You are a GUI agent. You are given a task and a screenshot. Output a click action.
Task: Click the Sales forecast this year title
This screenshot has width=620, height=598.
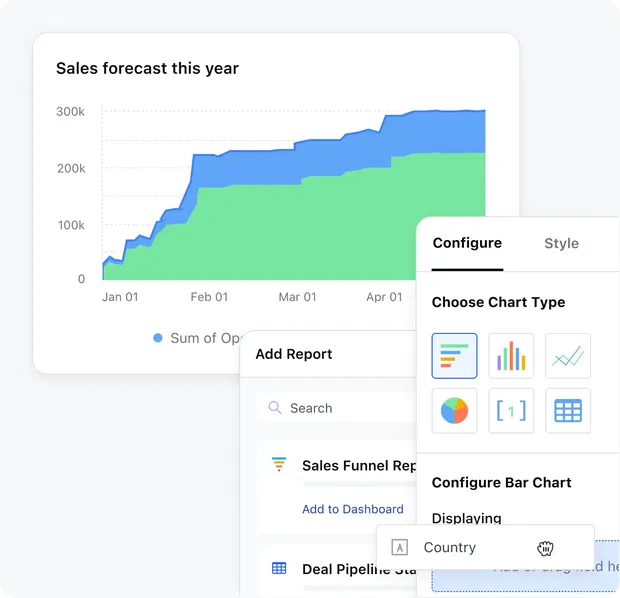(x=147, y=68)
